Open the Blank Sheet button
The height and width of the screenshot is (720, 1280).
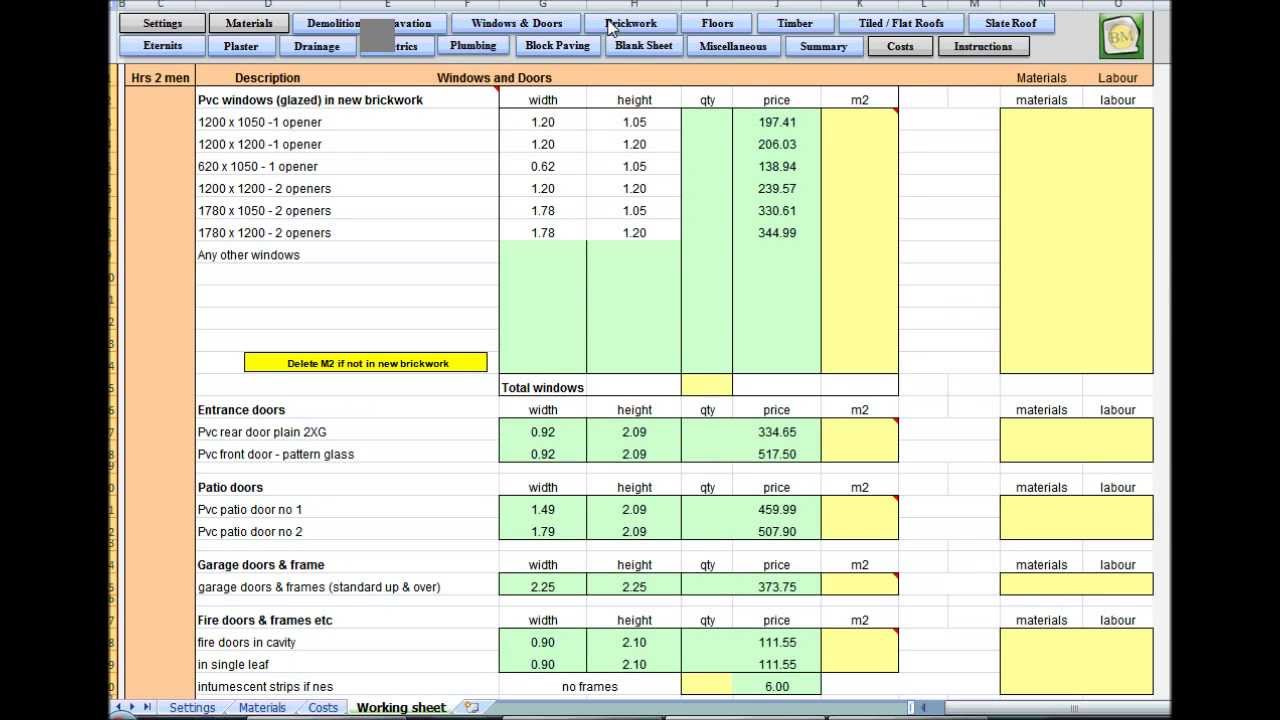(x=644, y=46)
